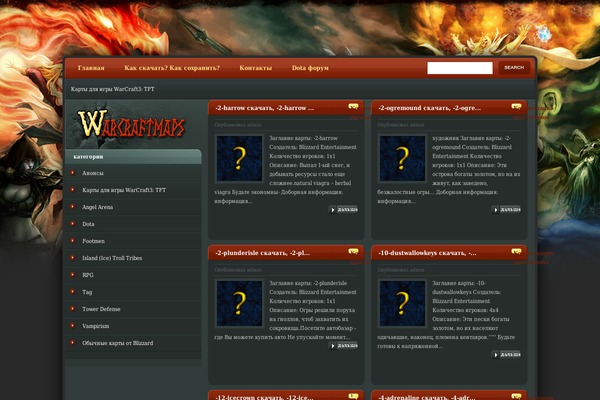The width and height of the screenshot is (600, 400).
Task: Click the -2-ogremound map thumbnail
Action: [x=402, y=158]
